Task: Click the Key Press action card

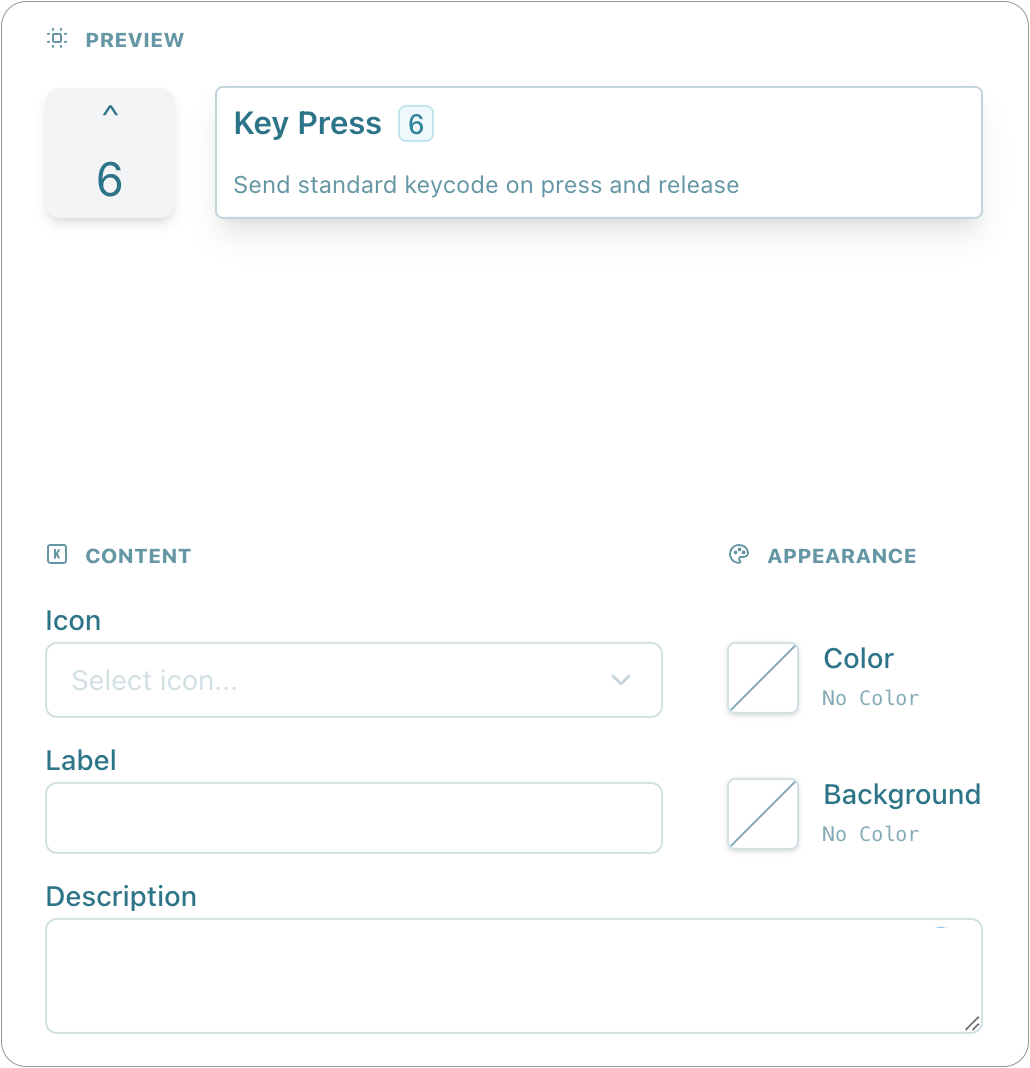Action: (598, 151)
